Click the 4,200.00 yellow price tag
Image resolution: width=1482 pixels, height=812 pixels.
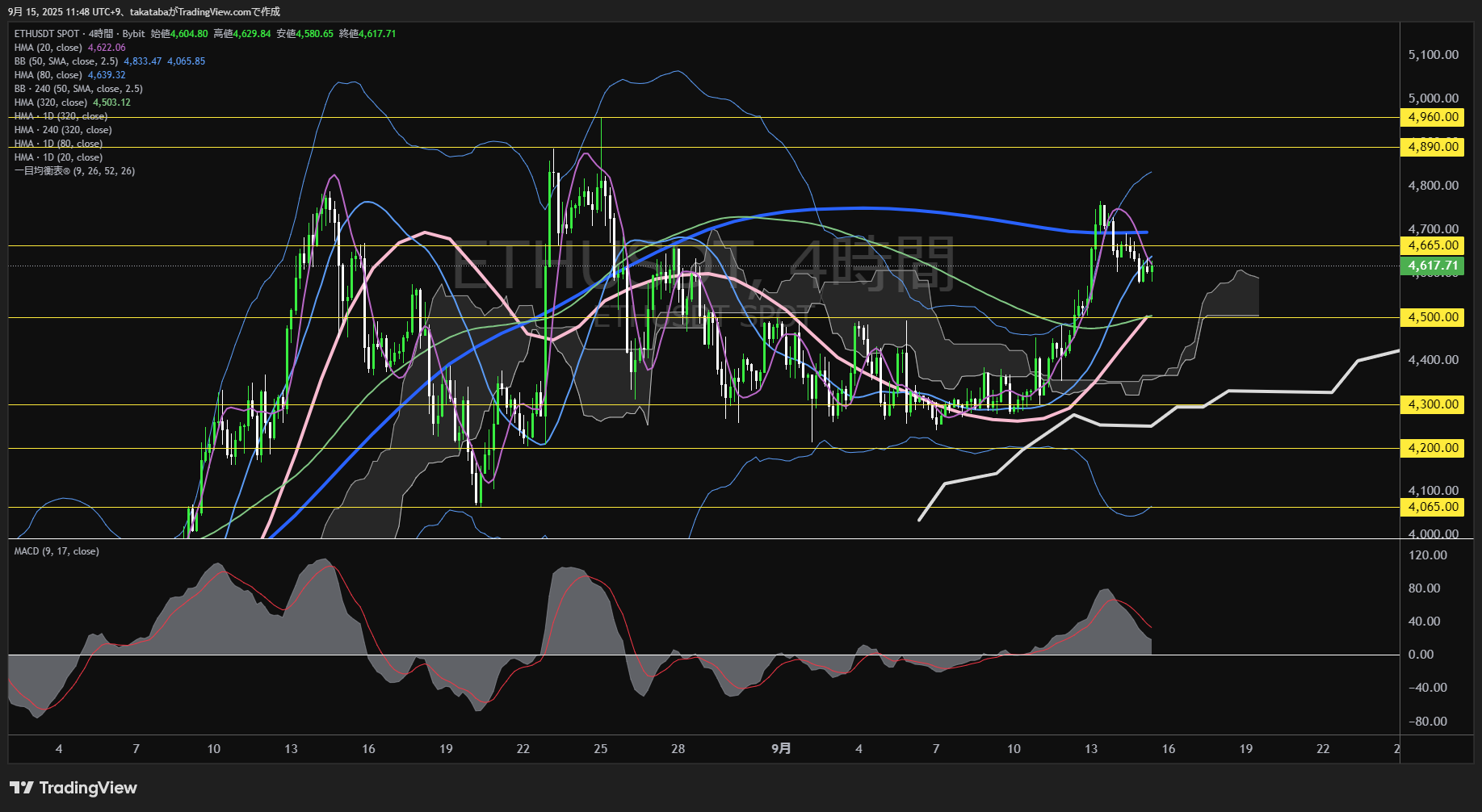[x=1433, y=448]
